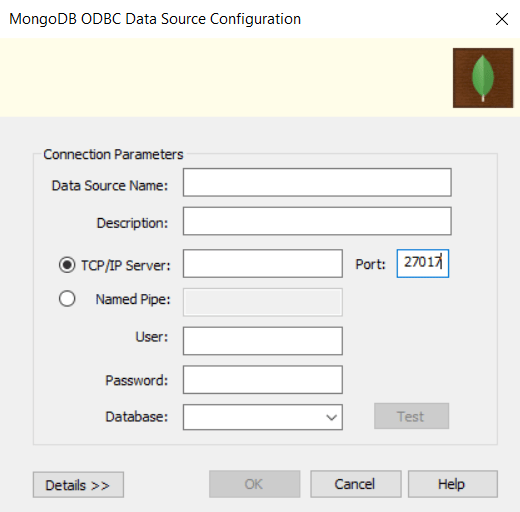Screen dimensions: 520x512
Task: Click the MongoDB leaf logo icon
Action: pyautogui.click(x=483, y=78)
